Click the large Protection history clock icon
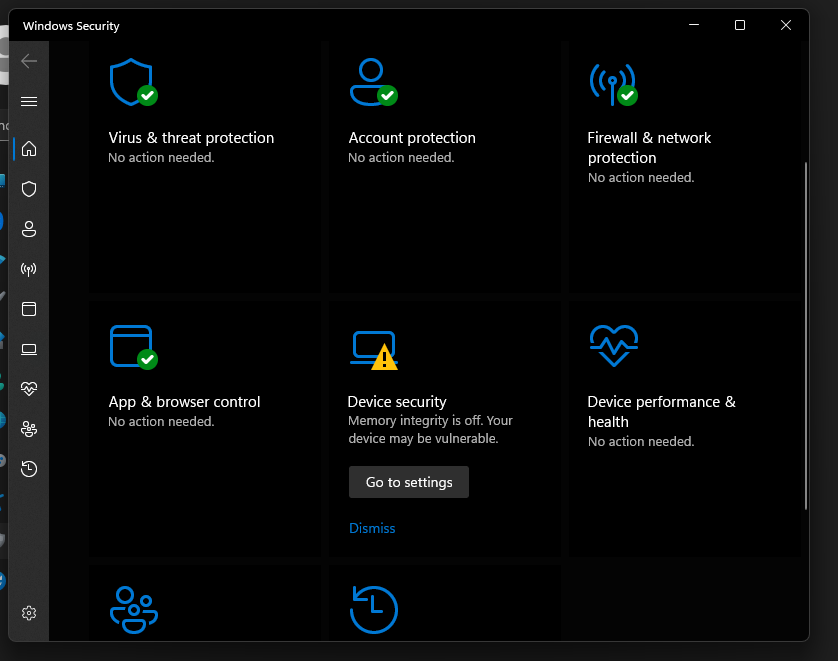Screen dimensions: 838x661 click(374, 610)
